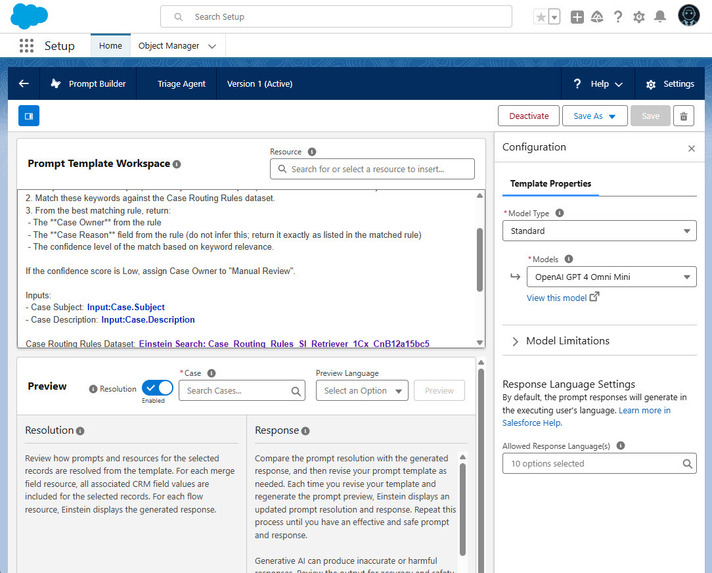Open the user profile avatar
The image size is (712, 573).
688,15
